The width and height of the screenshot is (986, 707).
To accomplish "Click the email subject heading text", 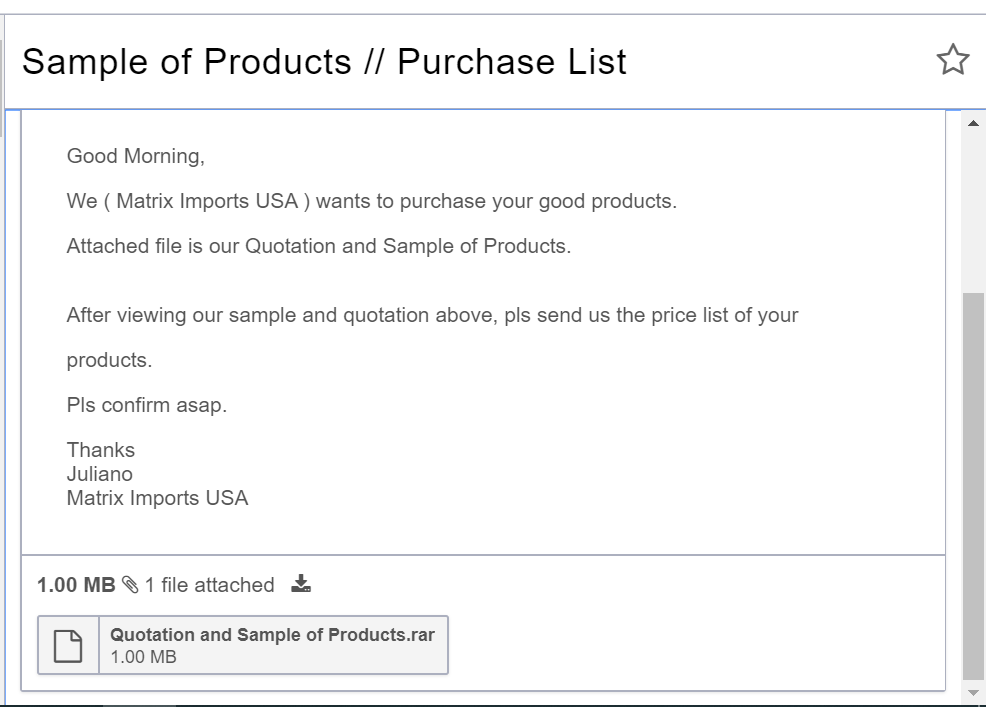I will [x=324, y=62].
